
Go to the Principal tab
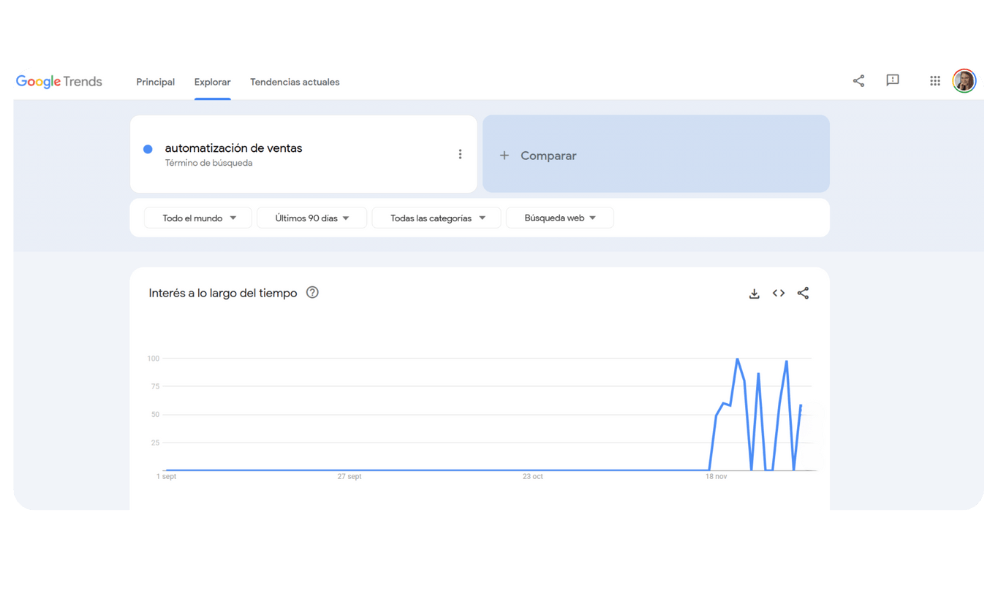coord(155,82)
